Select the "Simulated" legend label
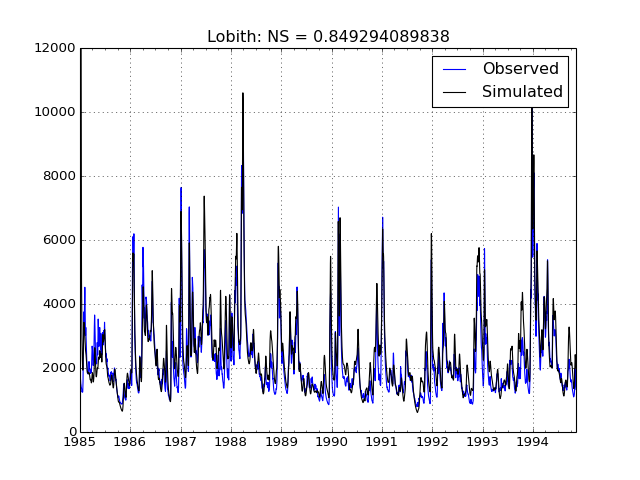Viewport: 640px width, 480px height. tap(522, 92)
